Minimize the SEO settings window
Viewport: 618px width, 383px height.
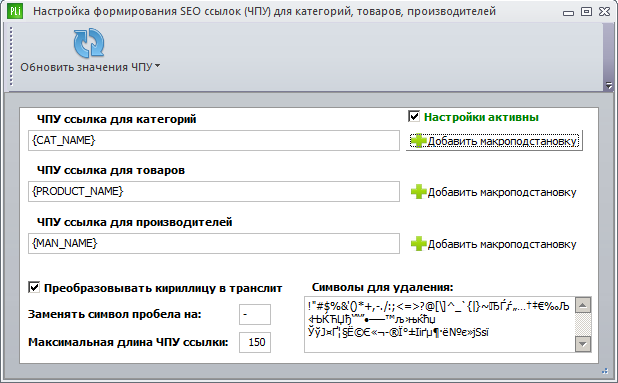tap(568, 12)
